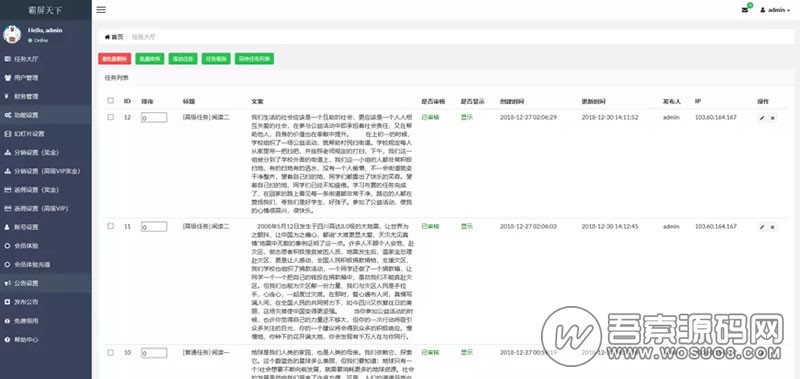Check the checkbox for task ID 12
Screen dimensions: 800x379
111,117
